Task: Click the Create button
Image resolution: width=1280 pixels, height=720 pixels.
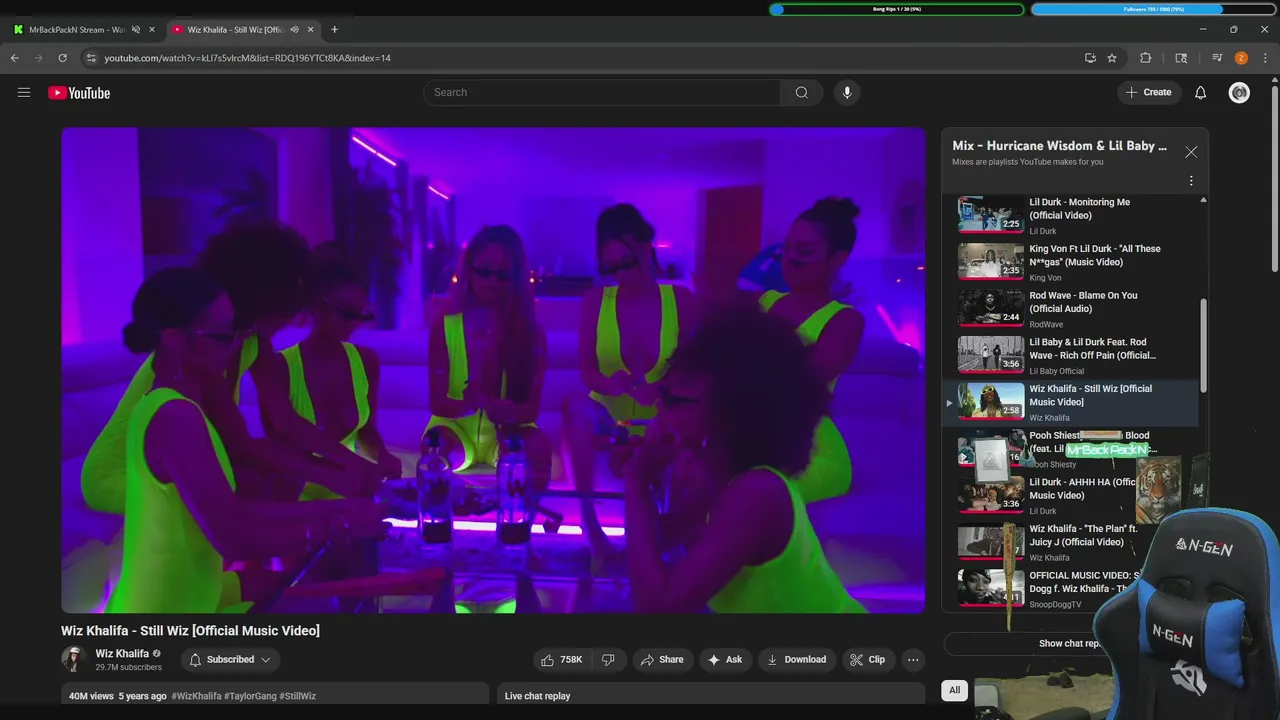Action: [x=1148, y=92]
